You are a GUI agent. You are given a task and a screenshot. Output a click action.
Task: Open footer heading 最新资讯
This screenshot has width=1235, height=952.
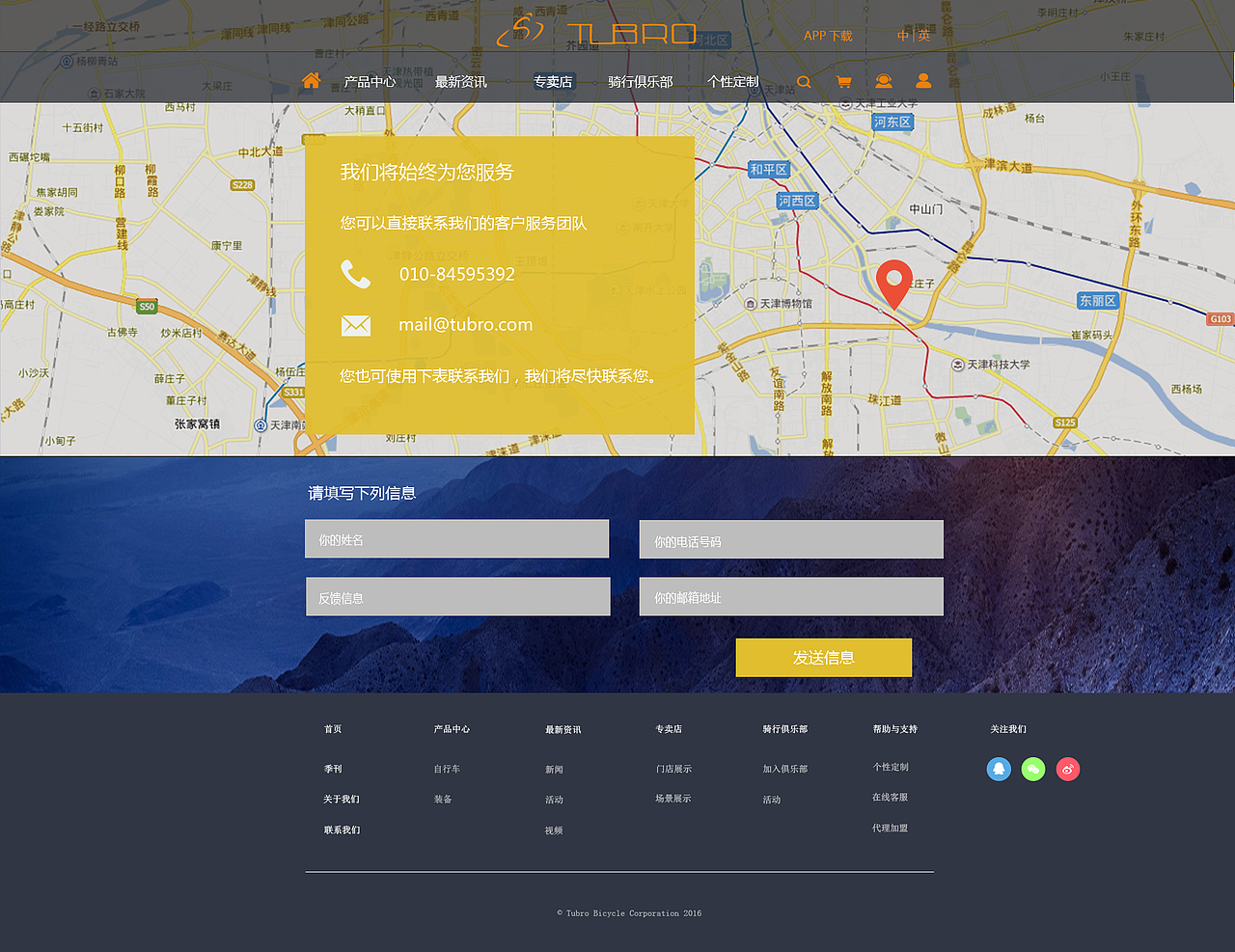click(563, 730)
